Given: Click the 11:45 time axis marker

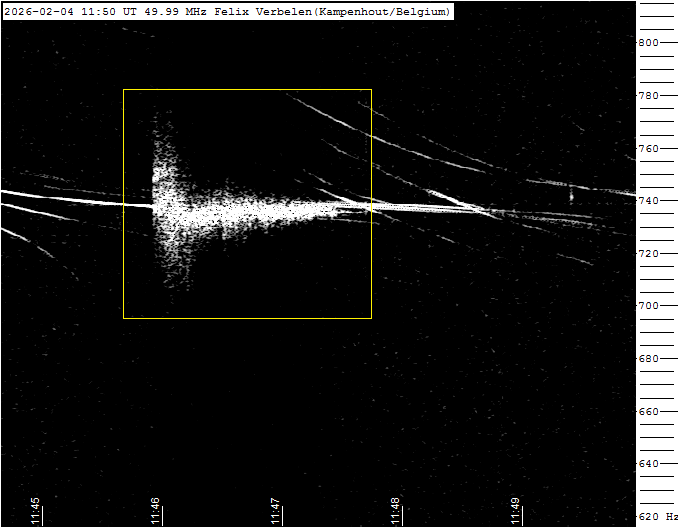Looking at the screenshot, I should [x=36, y=510].
